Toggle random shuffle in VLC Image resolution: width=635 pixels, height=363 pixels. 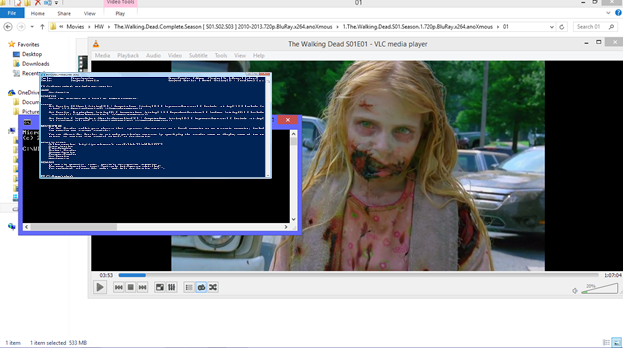pyautogui.click(x=213, y=287)
